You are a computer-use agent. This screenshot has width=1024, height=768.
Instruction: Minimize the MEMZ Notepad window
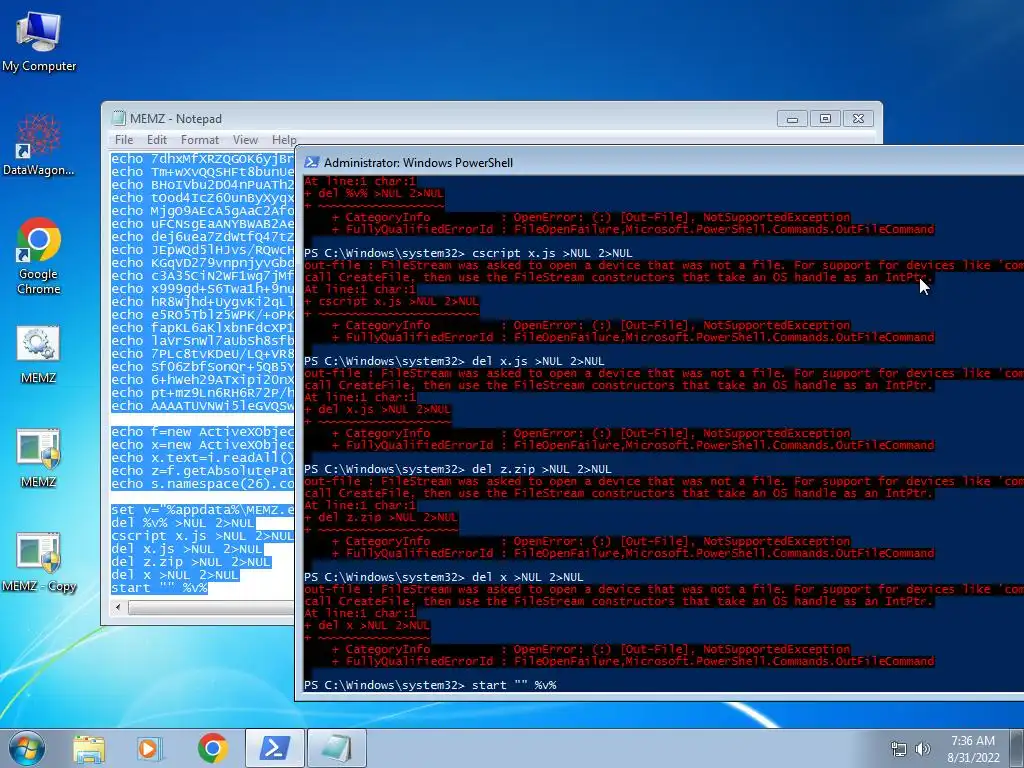pos(792,119)
